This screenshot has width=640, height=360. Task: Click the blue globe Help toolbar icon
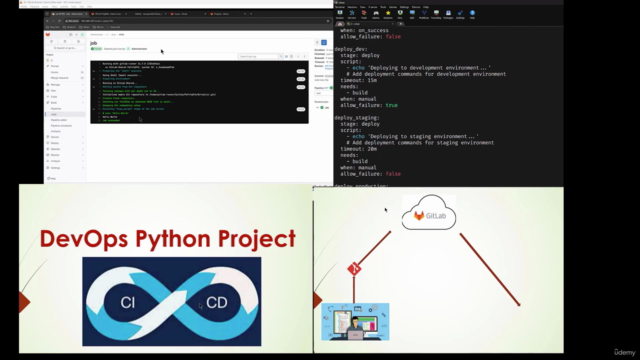click(x=472, y=15)
